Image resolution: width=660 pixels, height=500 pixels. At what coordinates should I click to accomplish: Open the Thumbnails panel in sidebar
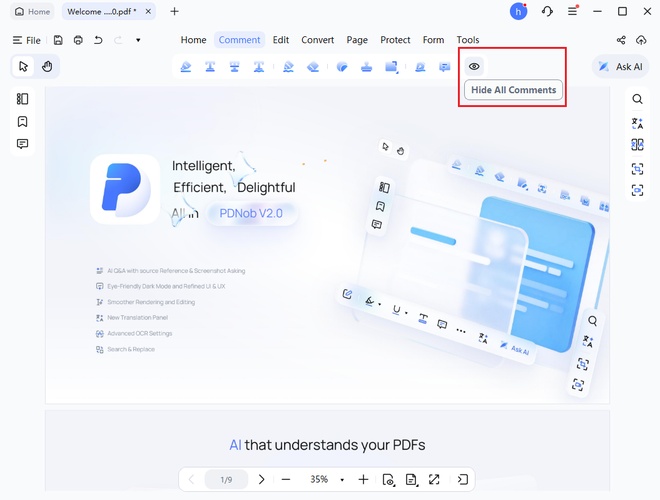coord(22,99)
